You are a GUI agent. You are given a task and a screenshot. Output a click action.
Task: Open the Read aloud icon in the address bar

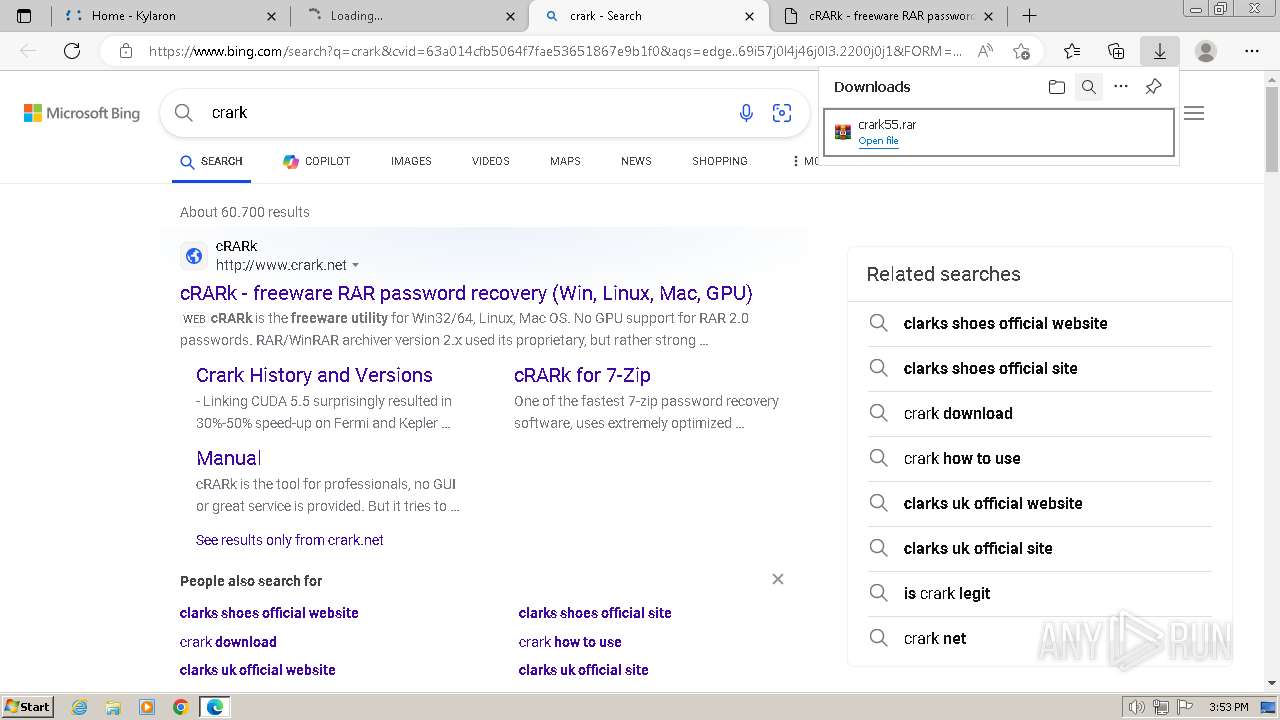click(985, 51)
